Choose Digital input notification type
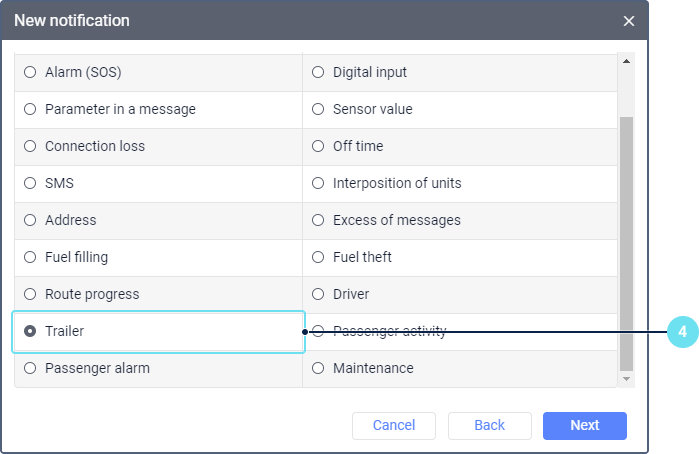Viewport: 699px width, 454px height. point(318,72)
